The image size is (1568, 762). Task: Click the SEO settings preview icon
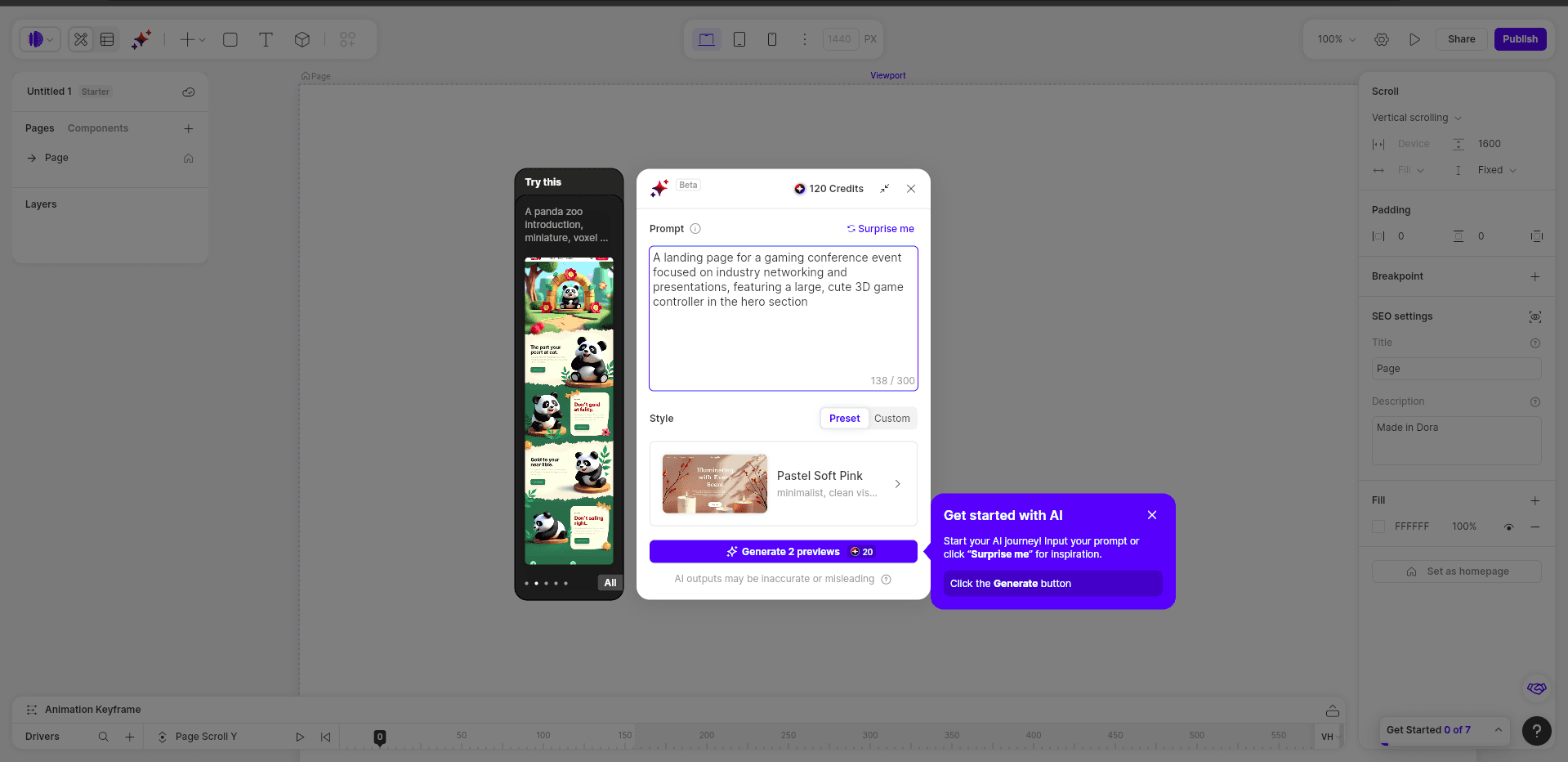click(1535, 316)
